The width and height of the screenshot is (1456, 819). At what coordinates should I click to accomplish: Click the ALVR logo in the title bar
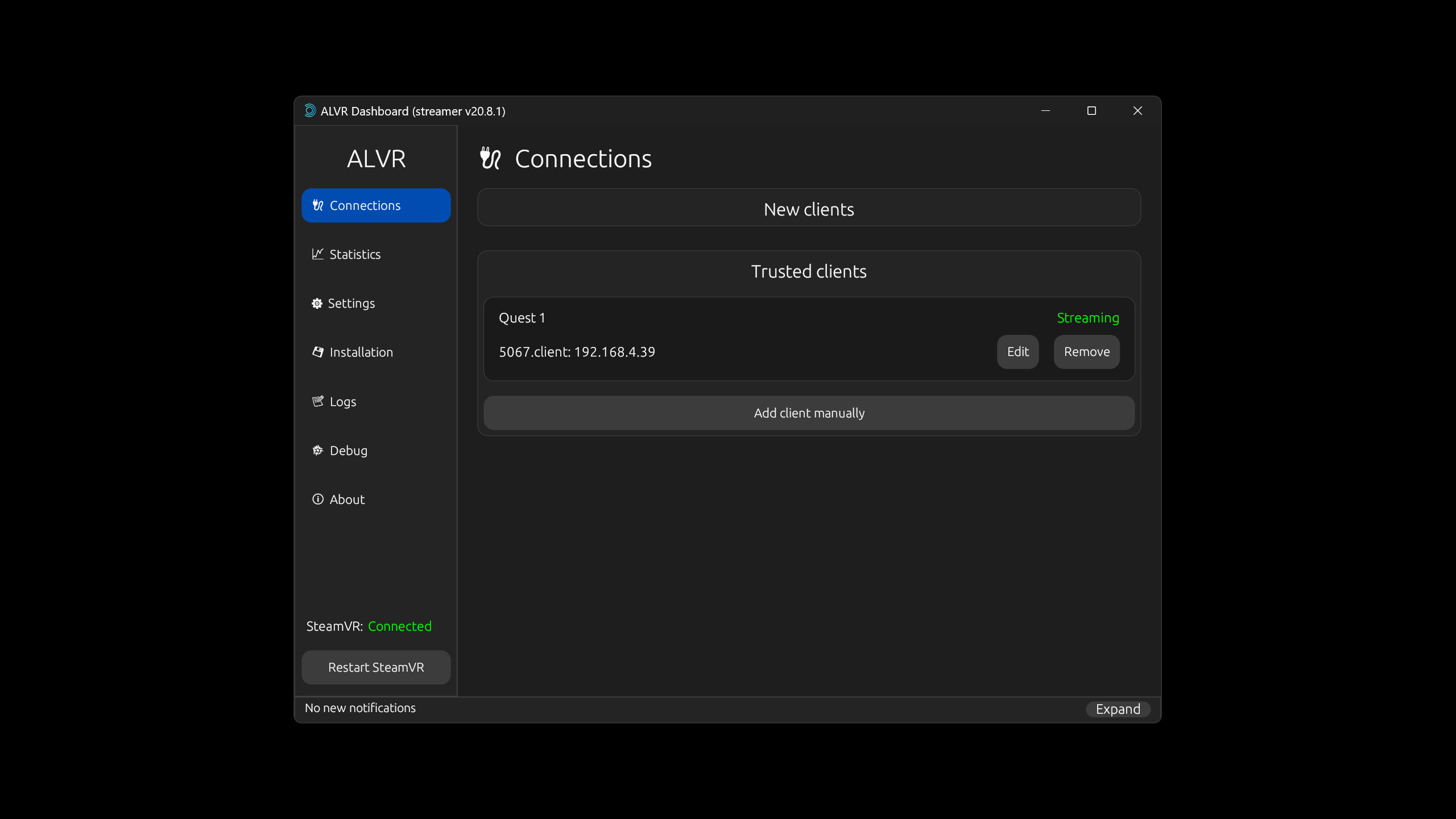click(309, 110)
